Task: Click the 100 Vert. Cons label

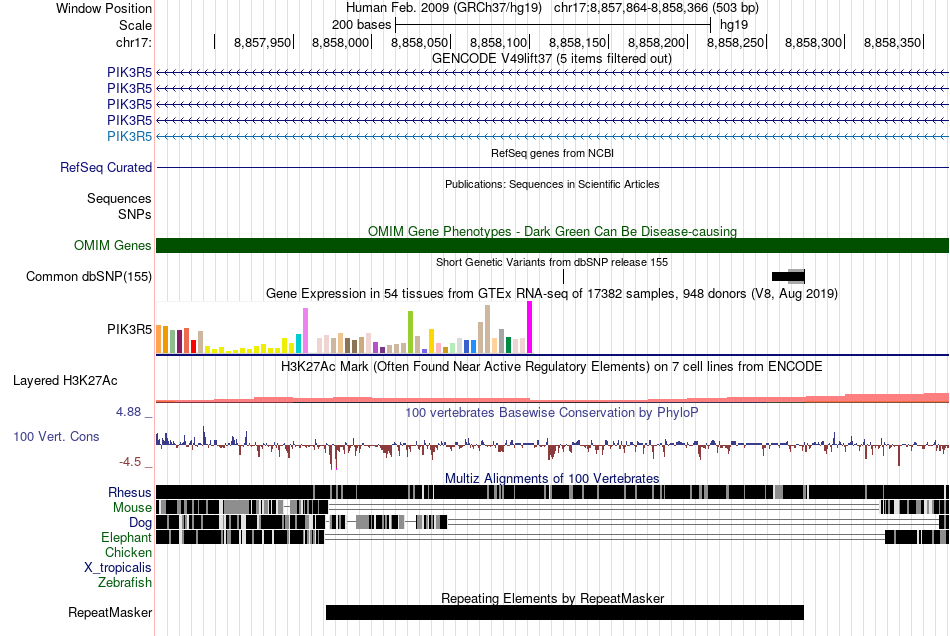Action: [56, 436]
